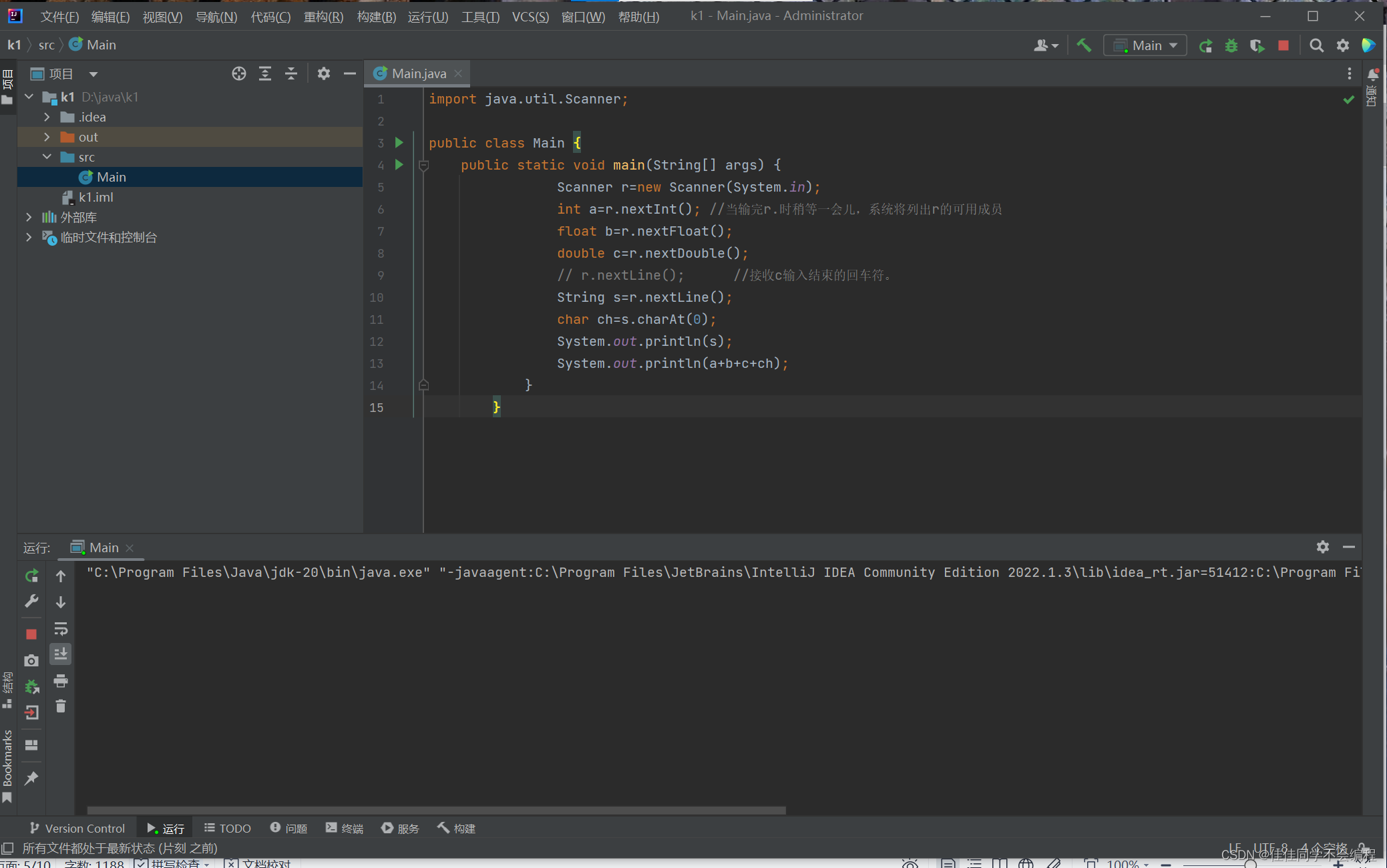Open the 重构(R) menu

pos(323,17)
